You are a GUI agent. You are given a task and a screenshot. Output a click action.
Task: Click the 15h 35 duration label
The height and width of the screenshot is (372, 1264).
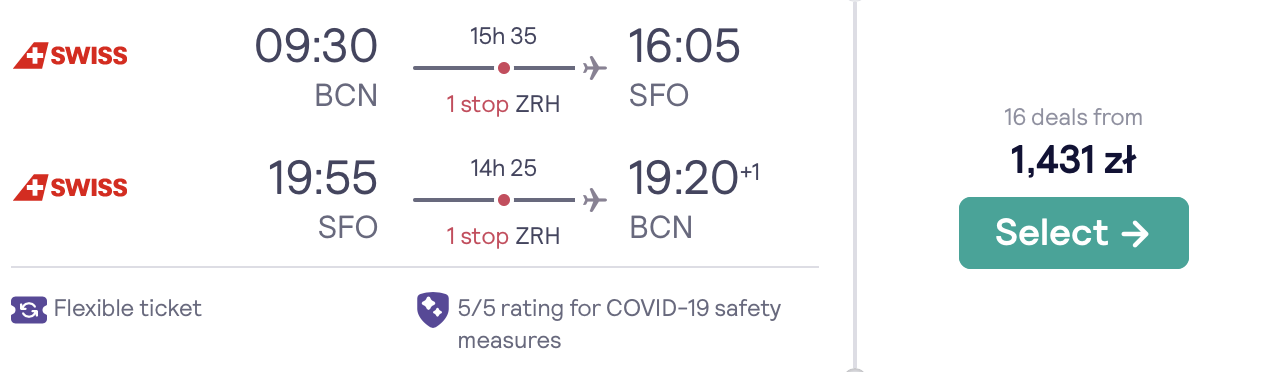coord(504,36)
